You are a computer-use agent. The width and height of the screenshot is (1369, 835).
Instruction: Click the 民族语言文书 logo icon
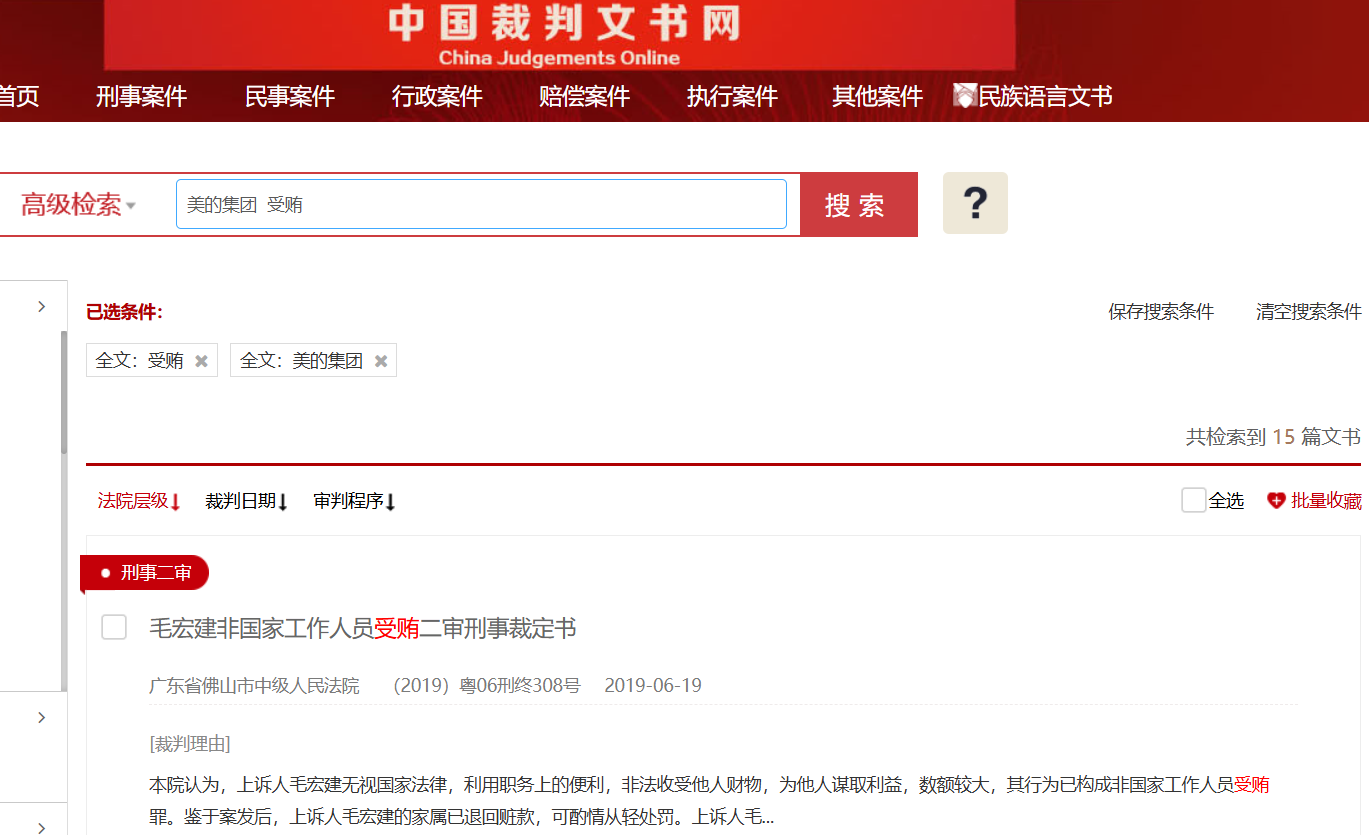click(x=964, y=96)
